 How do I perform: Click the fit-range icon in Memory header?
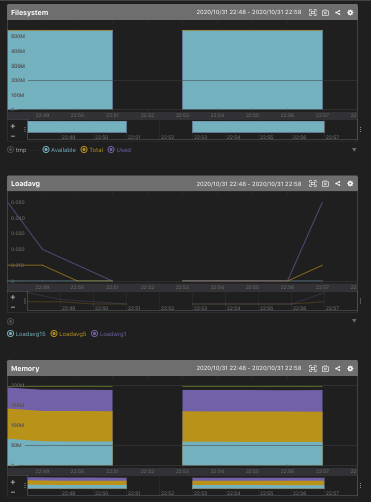coord(313,368)
